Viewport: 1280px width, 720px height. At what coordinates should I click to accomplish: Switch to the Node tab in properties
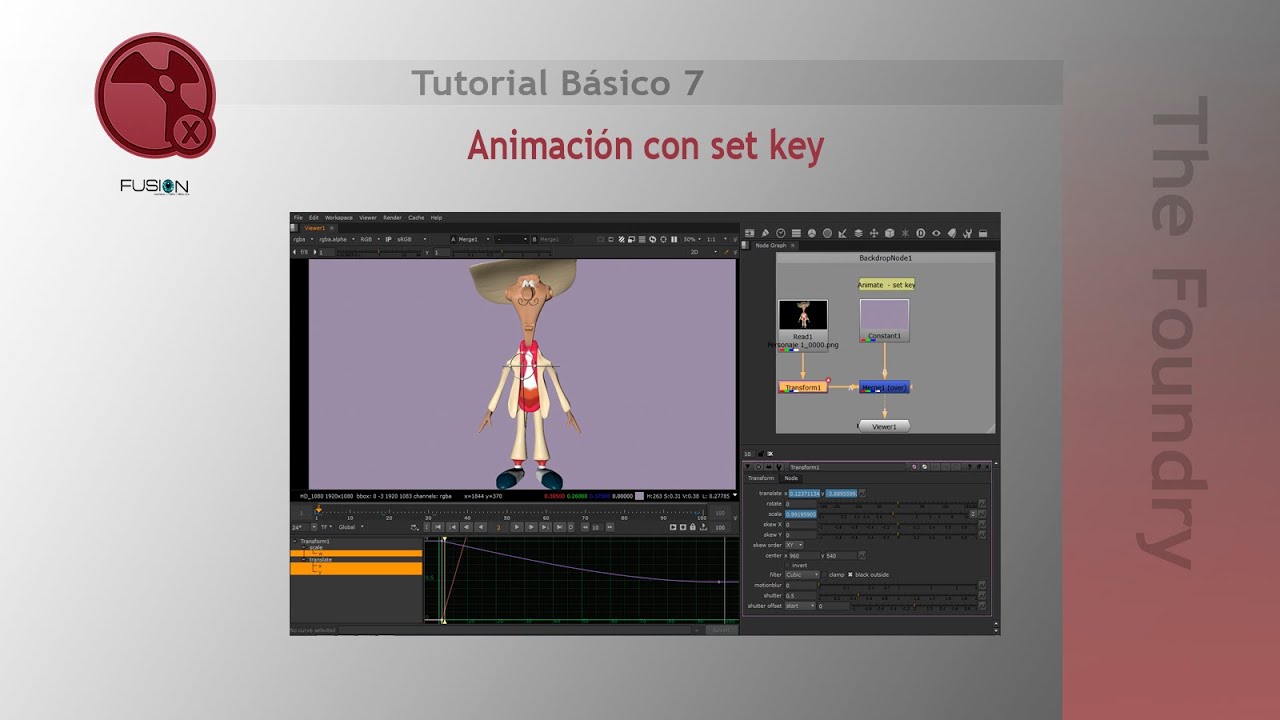click(x=791, y=478)
